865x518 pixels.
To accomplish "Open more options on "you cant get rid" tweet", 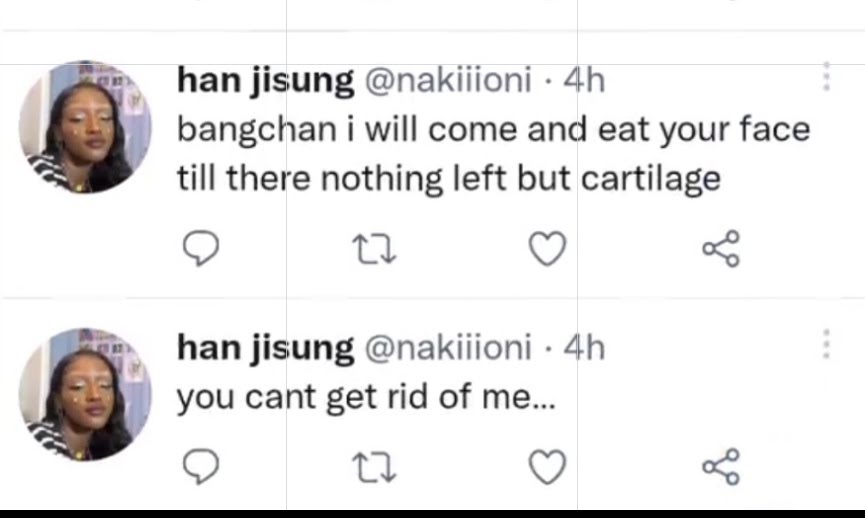I will pyautogui.click(x=826, y=344).
